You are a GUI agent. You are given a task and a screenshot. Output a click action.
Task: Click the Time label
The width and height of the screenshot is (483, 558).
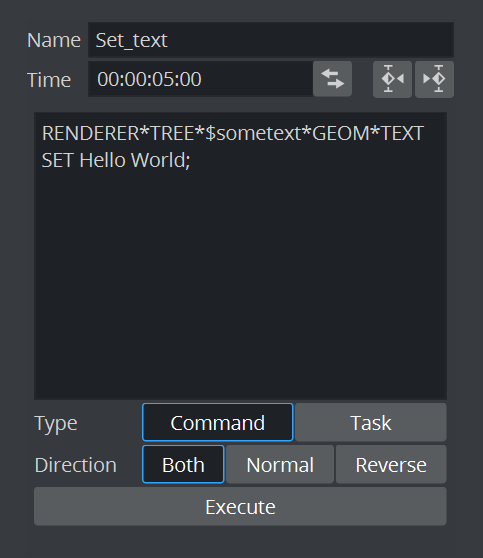click(x=49, y=80)
